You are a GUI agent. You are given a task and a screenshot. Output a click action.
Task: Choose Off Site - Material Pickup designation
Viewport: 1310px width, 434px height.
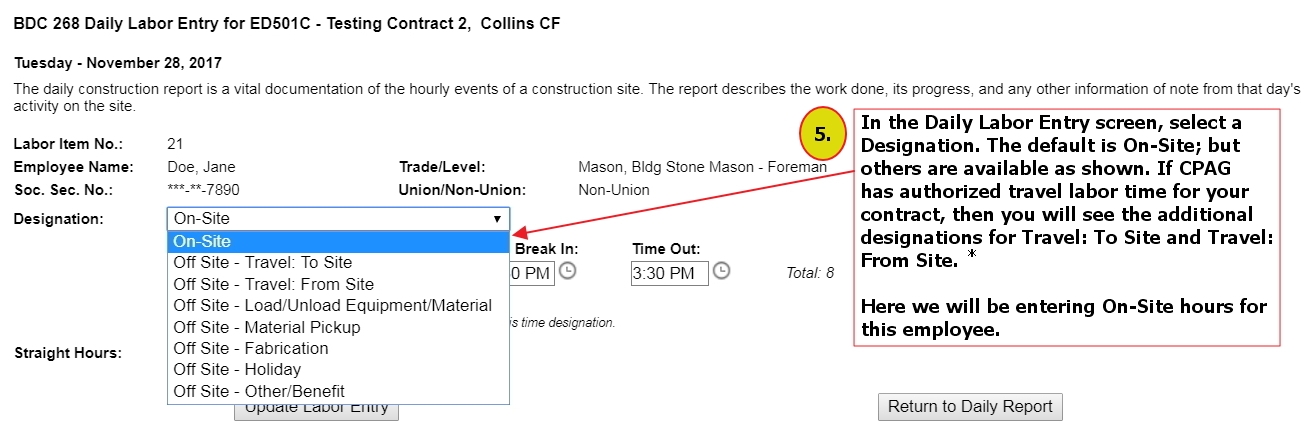coord(267,327)
